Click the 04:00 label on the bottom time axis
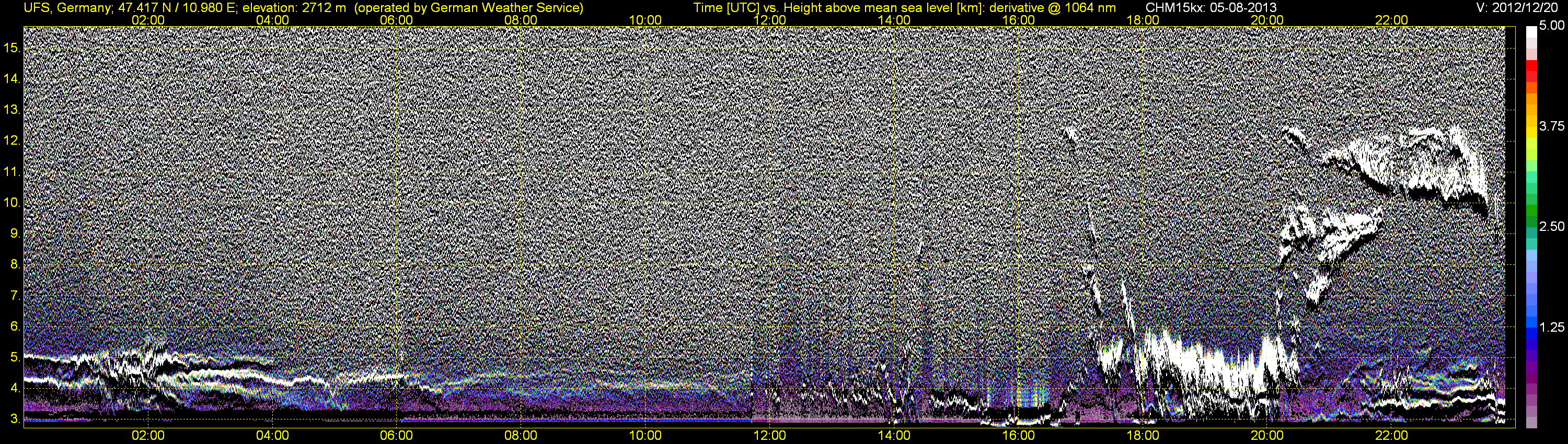 [x=272, y=436]
